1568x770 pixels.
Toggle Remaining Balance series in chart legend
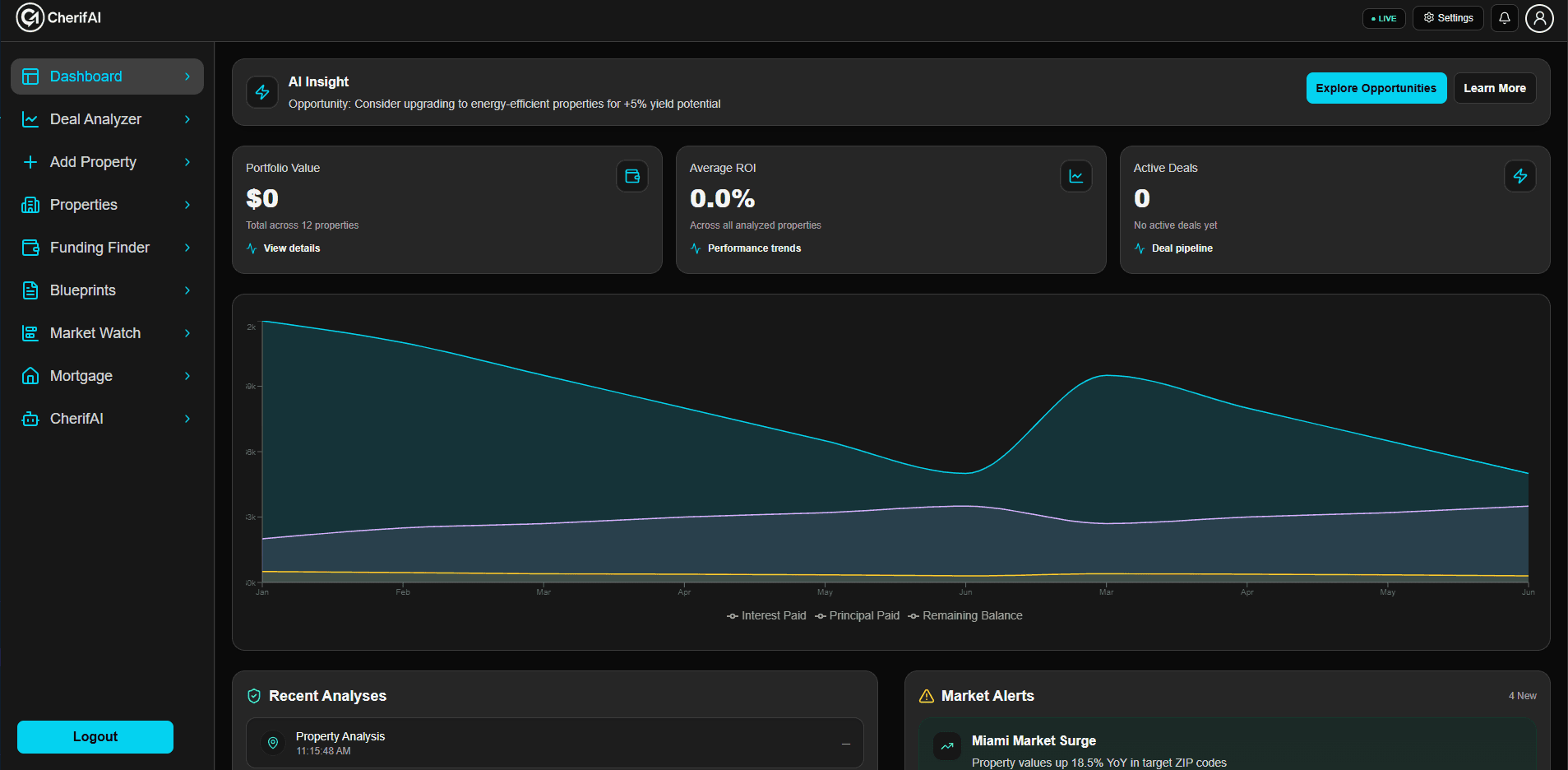(x=965, y=616)
